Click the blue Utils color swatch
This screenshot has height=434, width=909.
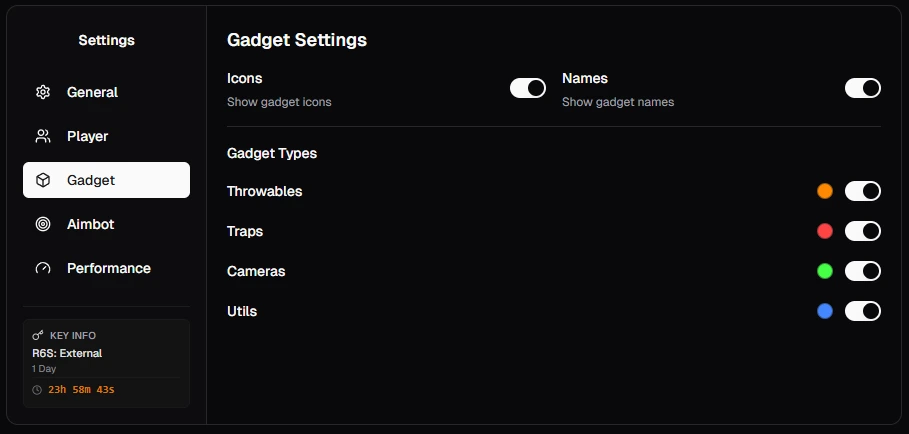[x=825, y=311]
